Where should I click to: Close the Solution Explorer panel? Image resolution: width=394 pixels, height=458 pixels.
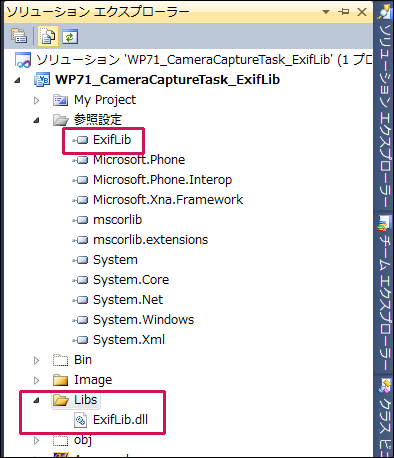[362, 12]
